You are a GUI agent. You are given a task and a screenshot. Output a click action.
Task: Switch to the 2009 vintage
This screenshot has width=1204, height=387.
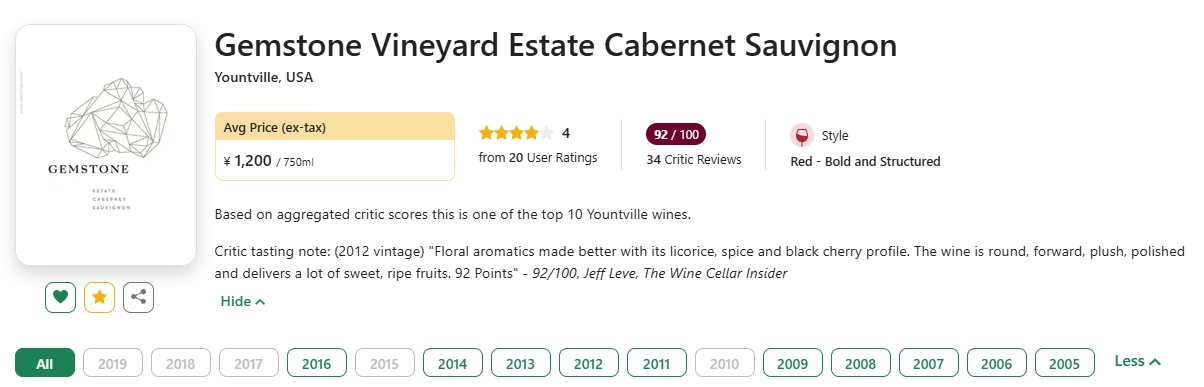pyautogui.click(x=792, y=363)
